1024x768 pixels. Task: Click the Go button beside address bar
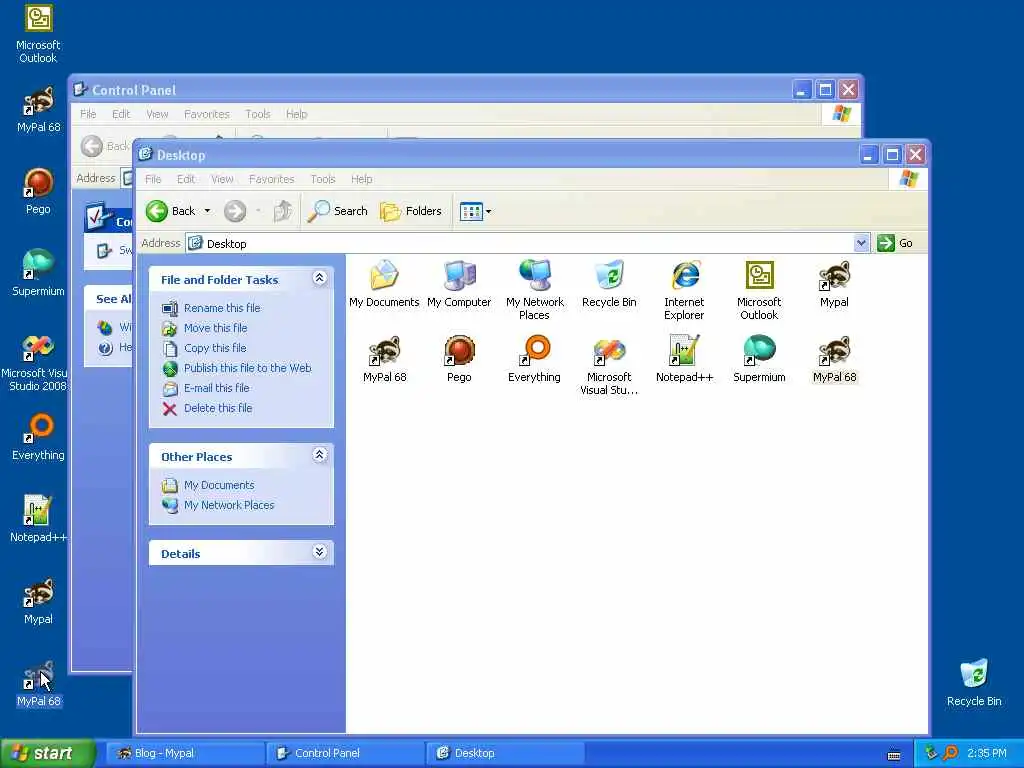[x=895, y=243]
